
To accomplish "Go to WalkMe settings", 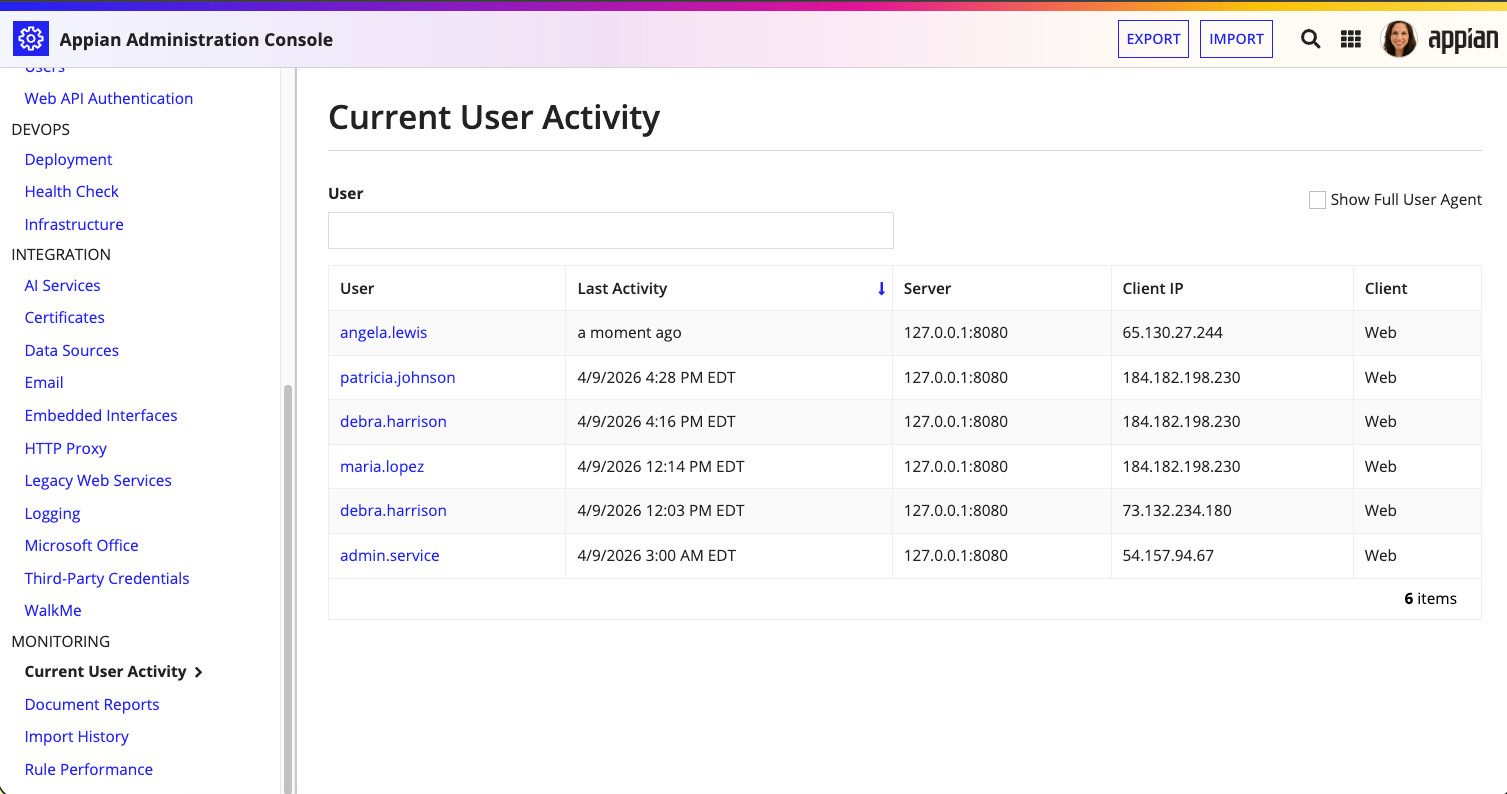I will (53, 610).
